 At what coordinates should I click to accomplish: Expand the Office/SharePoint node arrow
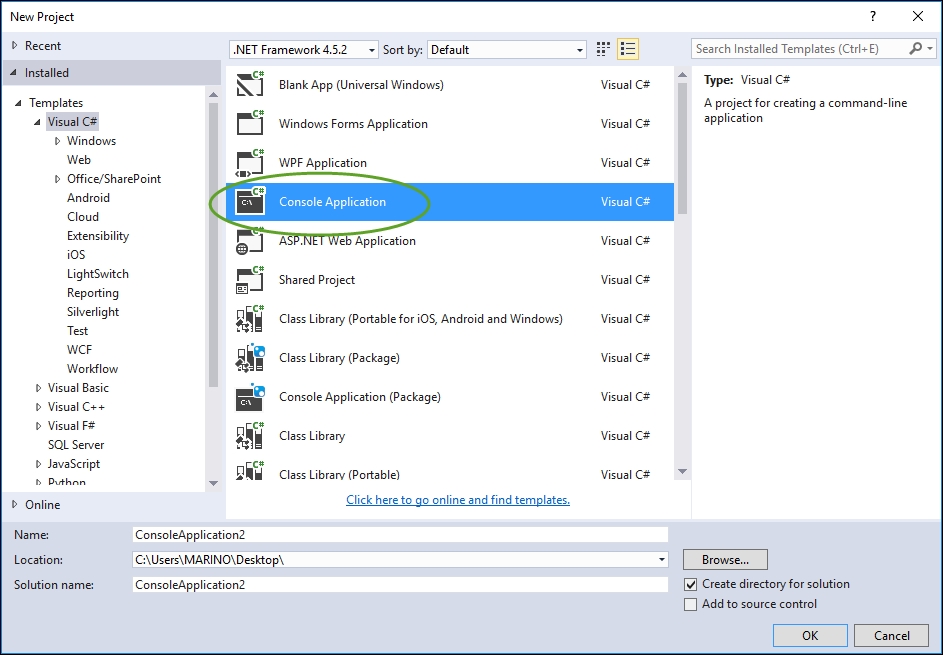coord(57,179)
